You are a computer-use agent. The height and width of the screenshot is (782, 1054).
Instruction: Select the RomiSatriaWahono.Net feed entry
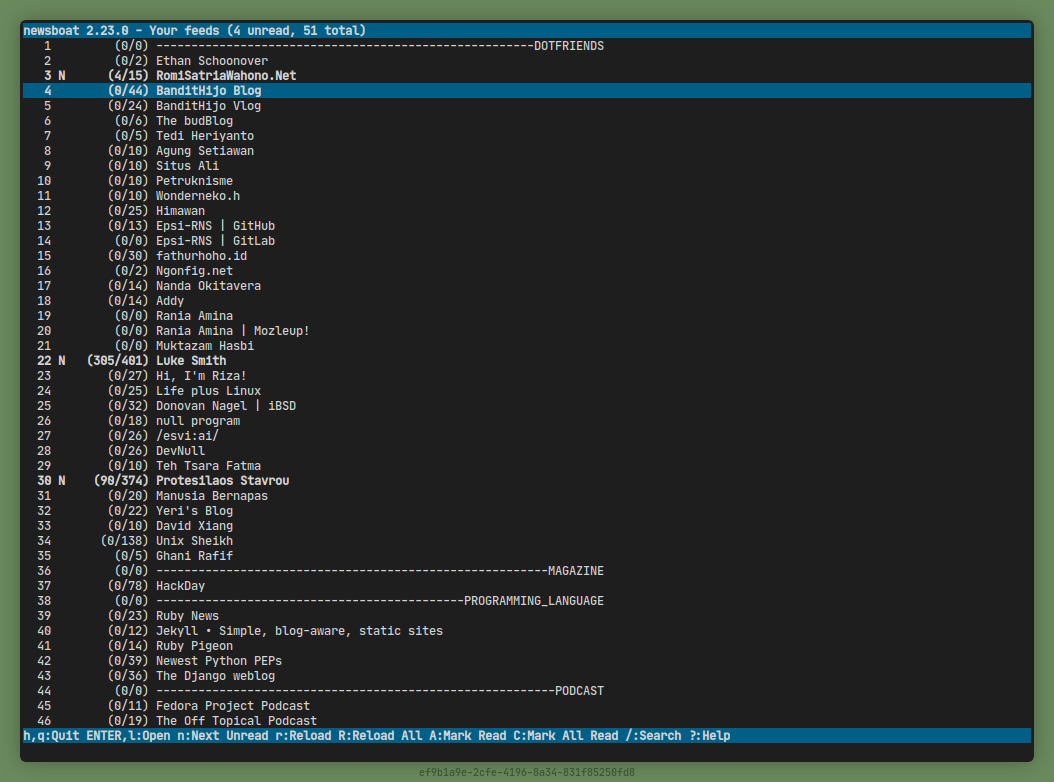click(x=225, y=76)
